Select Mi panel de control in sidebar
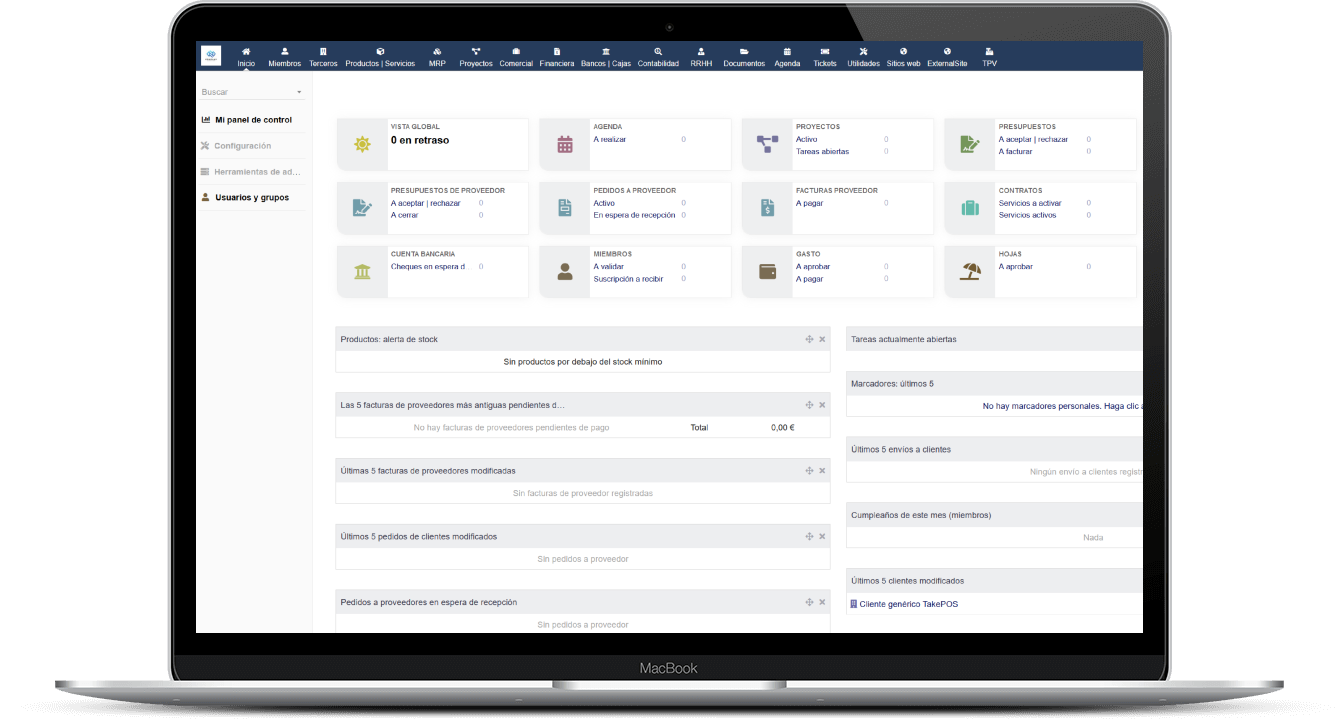The width and height of the screenshot is (1340, 720). [253, 120]
